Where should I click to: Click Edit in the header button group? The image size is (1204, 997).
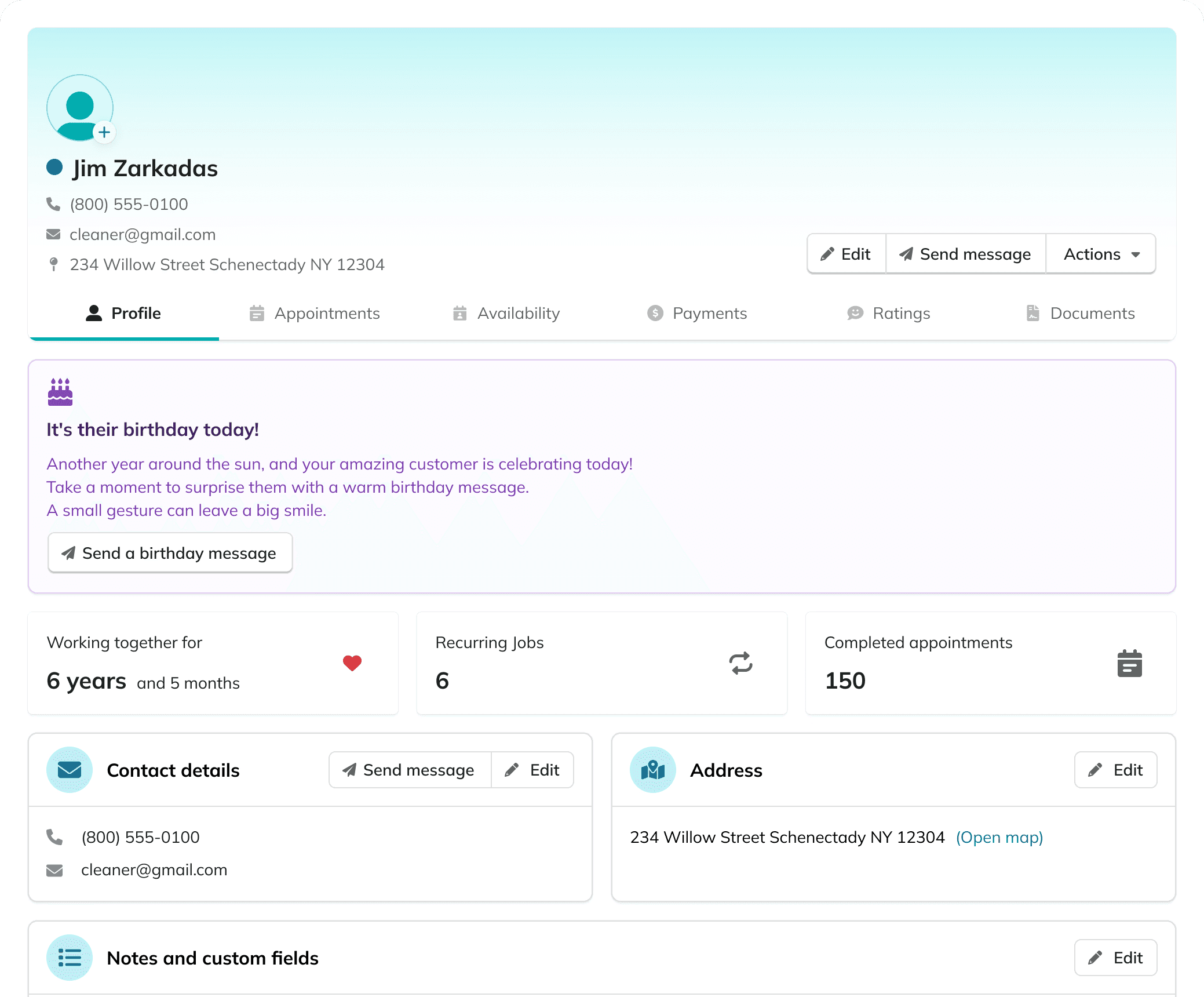point(846,254)
